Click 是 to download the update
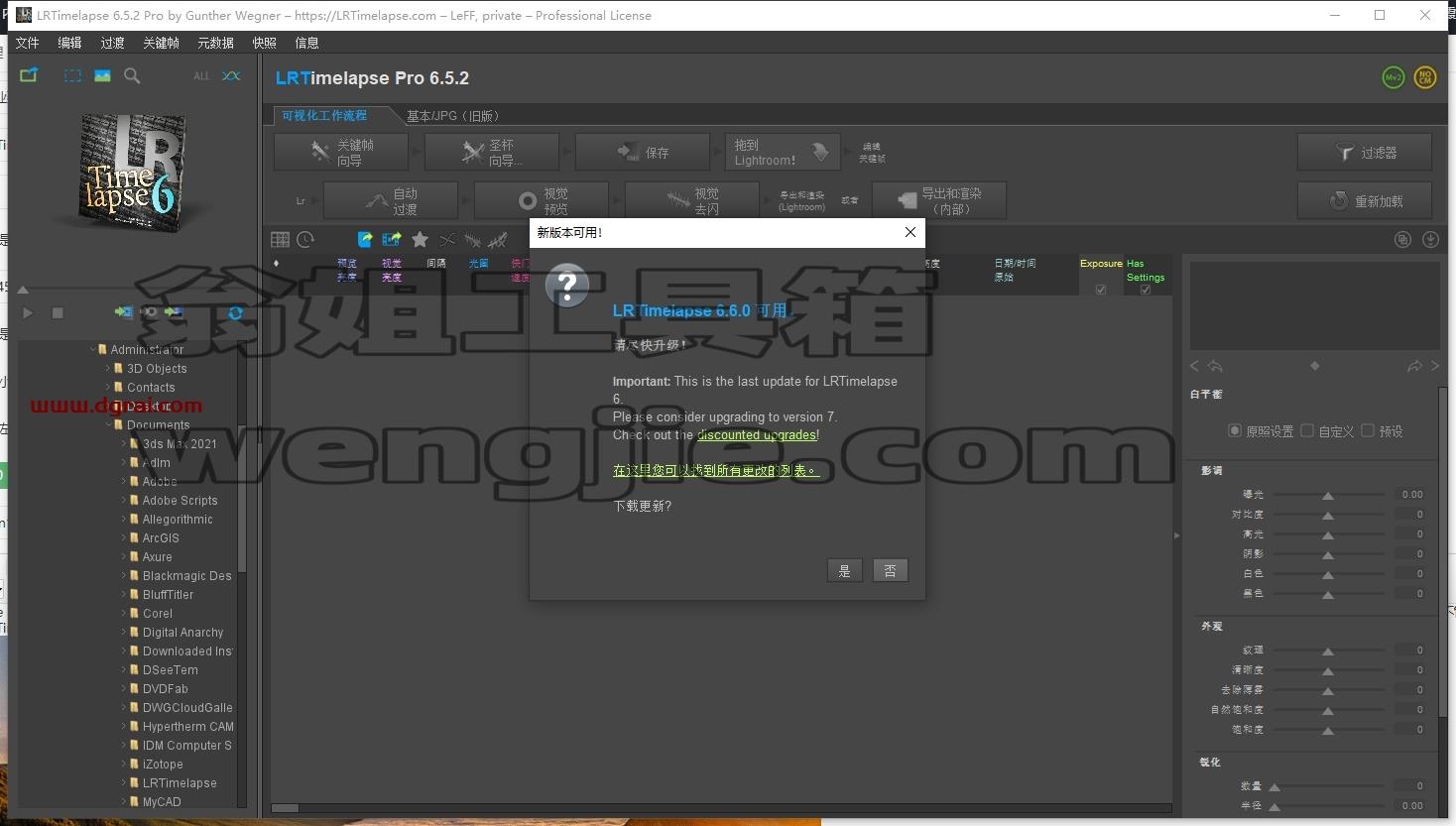 click(844, 570)
